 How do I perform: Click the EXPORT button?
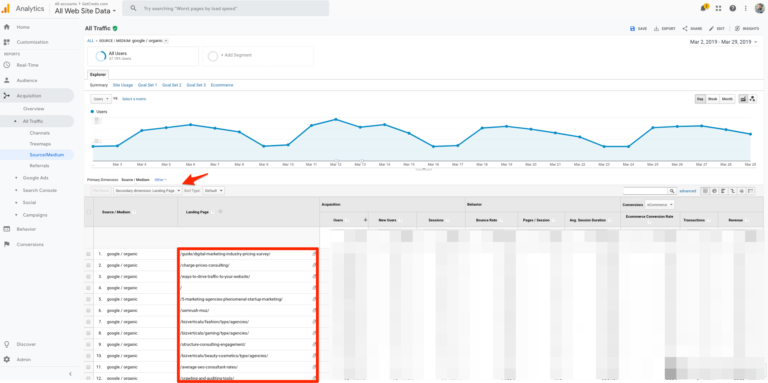point(665,29)
